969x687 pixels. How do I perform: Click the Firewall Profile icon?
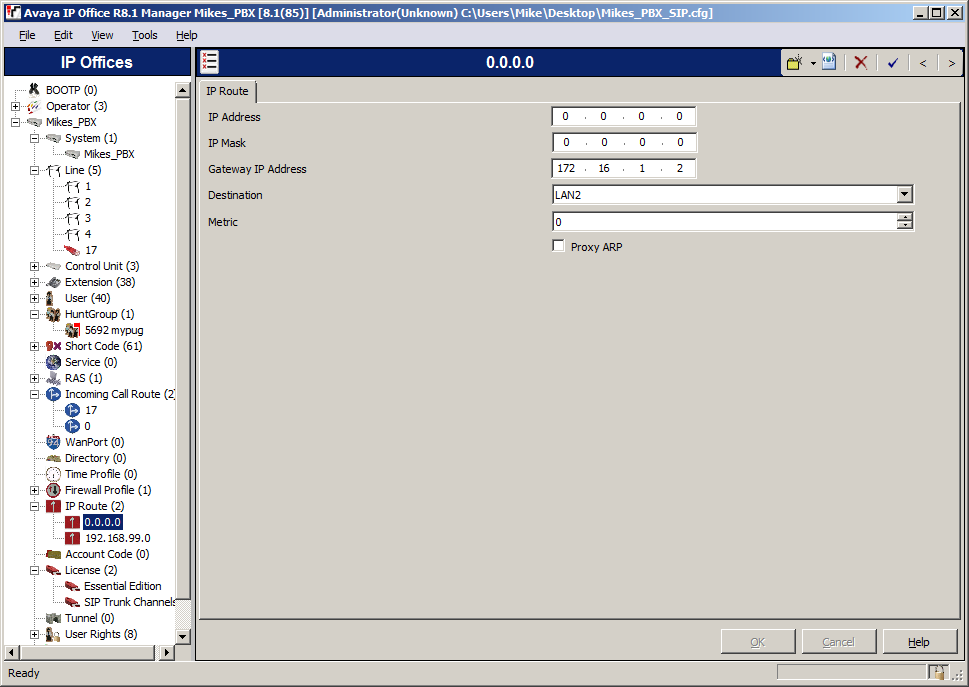click(54, 491)
